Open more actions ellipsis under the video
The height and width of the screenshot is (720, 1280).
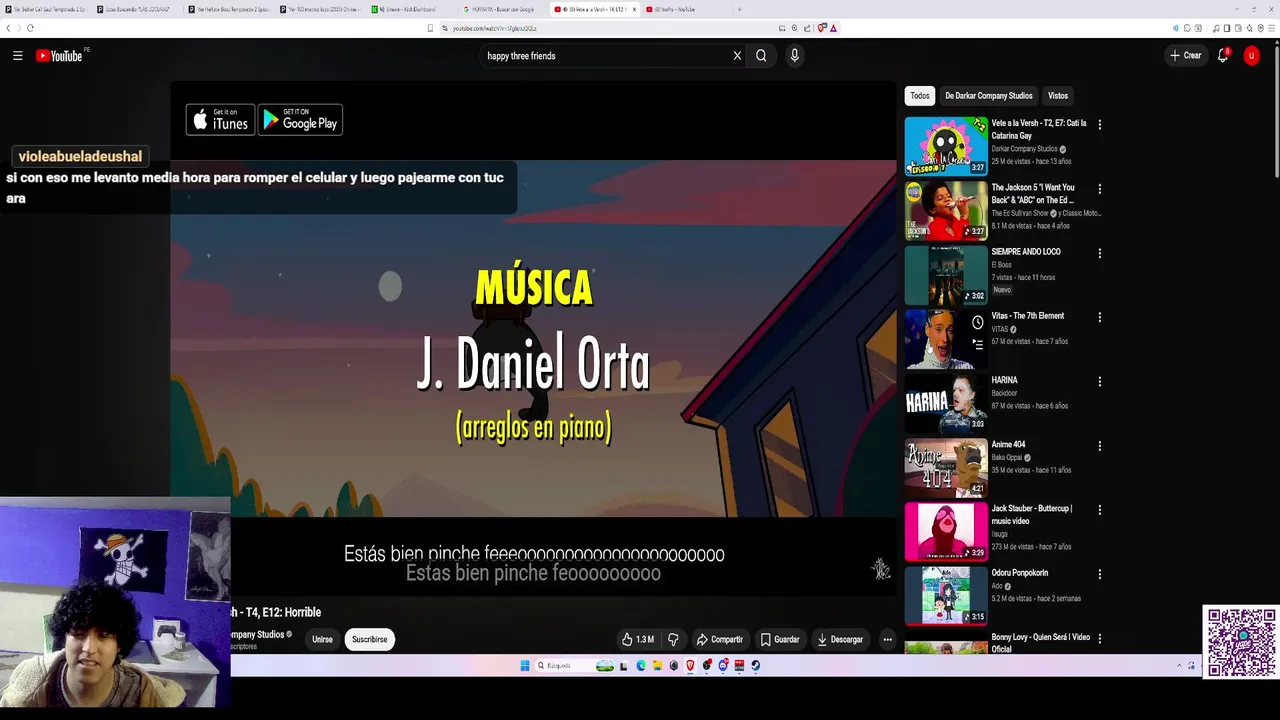[887, 639]
